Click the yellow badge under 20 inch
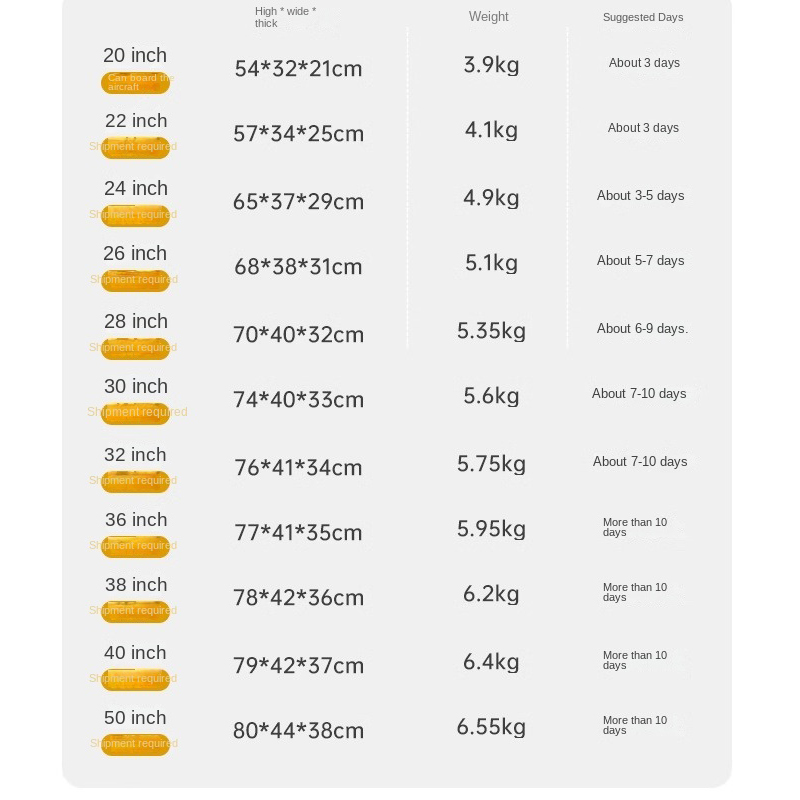800x800 pixels. coord(135,83)
